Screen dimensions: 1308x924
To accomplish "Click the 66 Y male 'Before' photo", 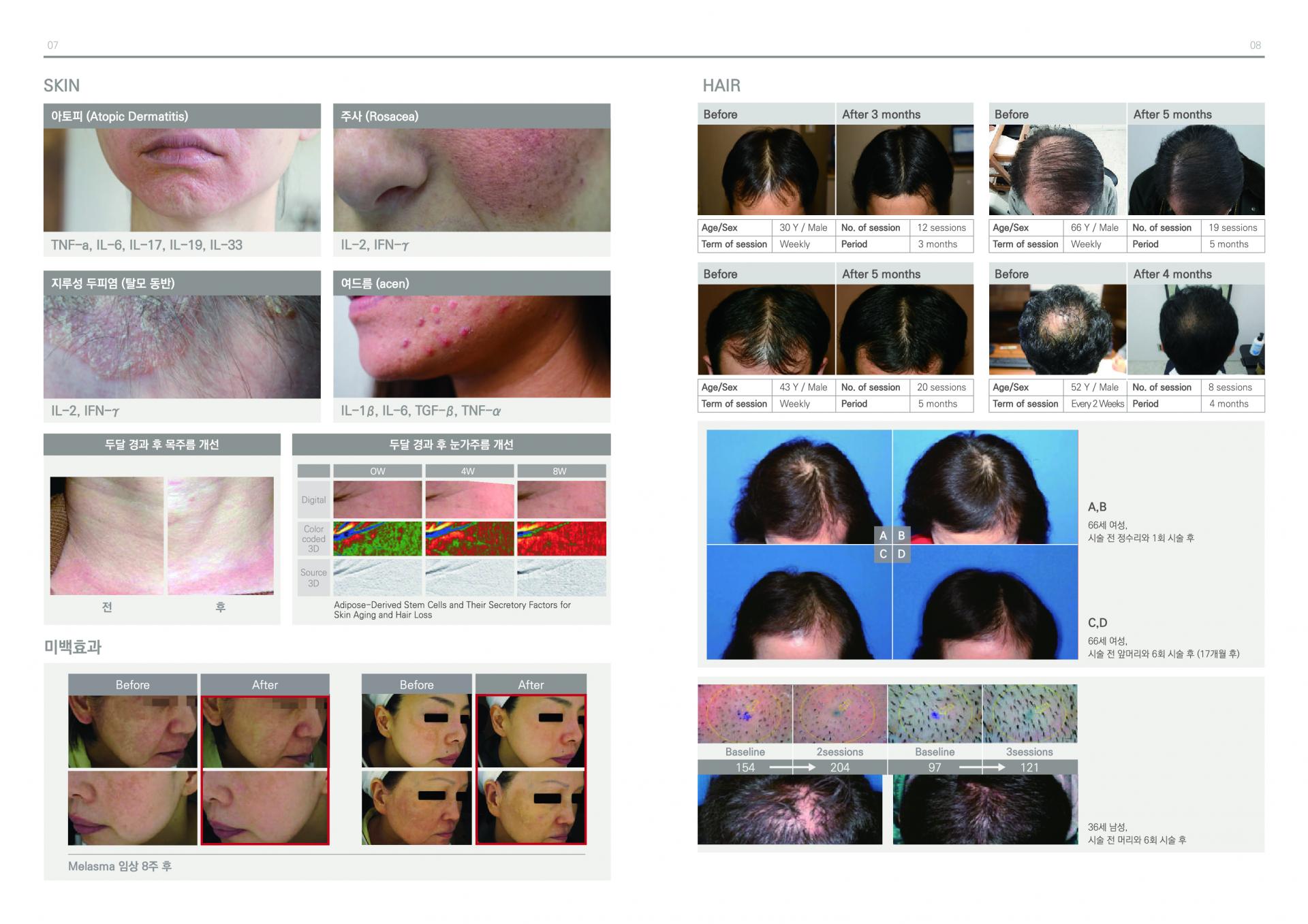I will tap(1057, 170).
